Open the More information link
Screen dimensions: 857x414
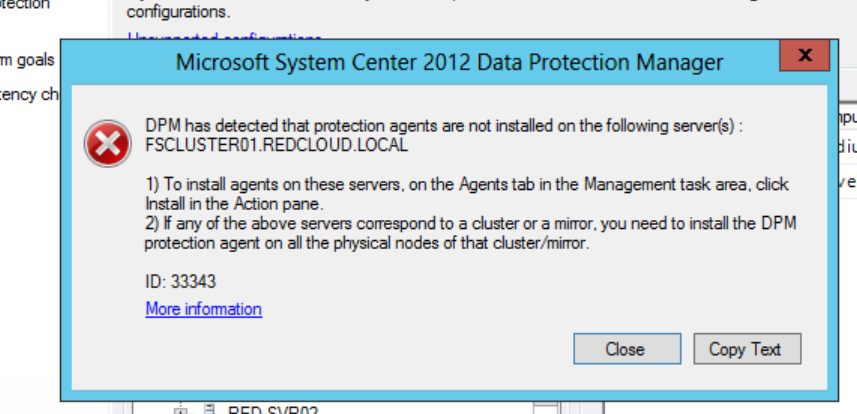click(203, 309)
